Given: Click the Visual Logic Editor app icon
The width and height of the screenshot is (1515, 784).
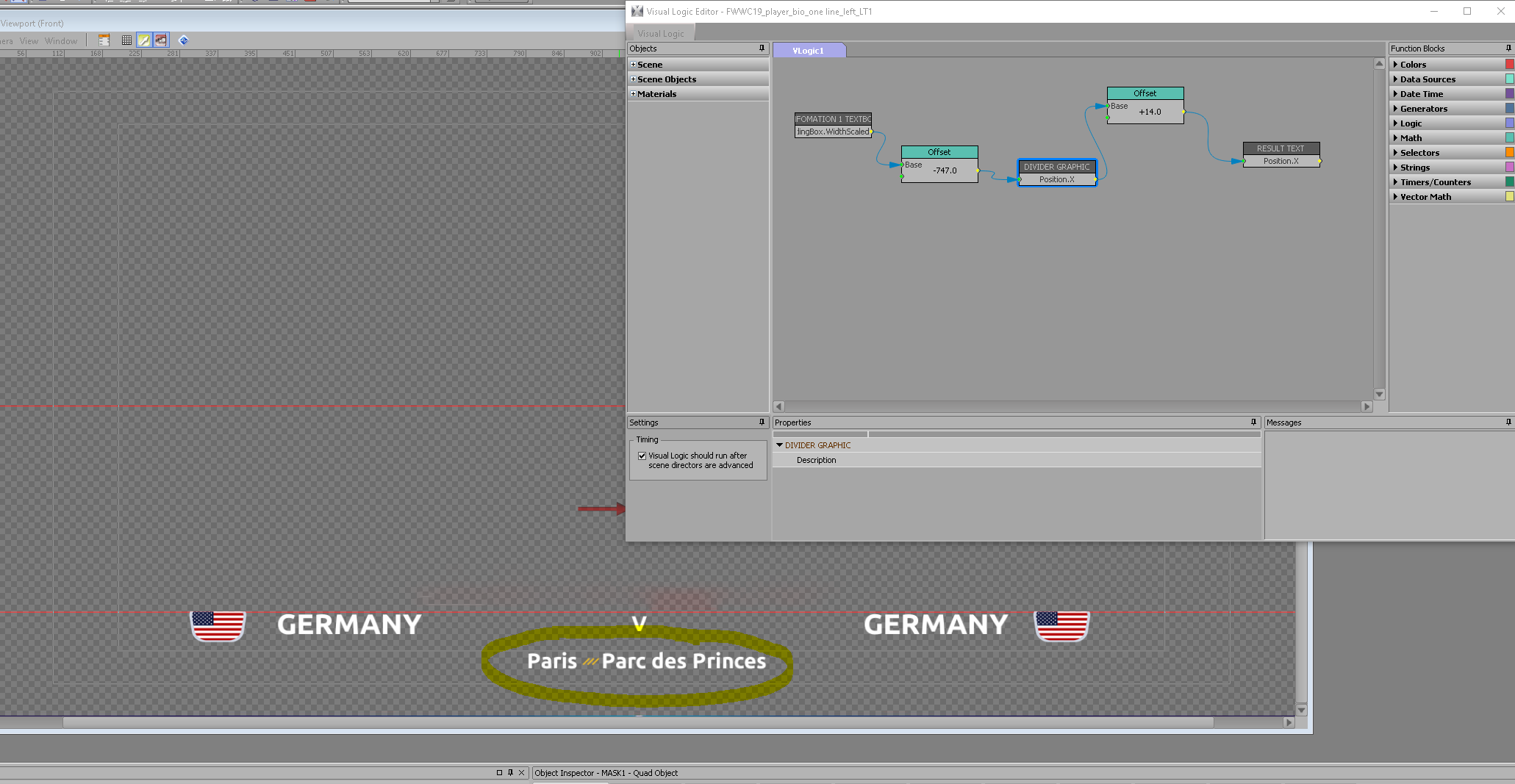Looking at the screenshot, I should coord(637,11).
